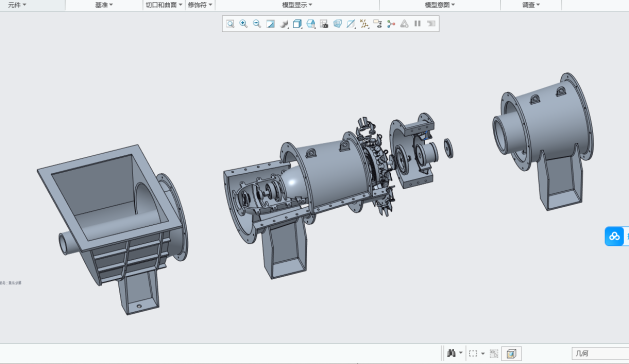Open the 修饰符 group dropdown

tap(200, 5)
